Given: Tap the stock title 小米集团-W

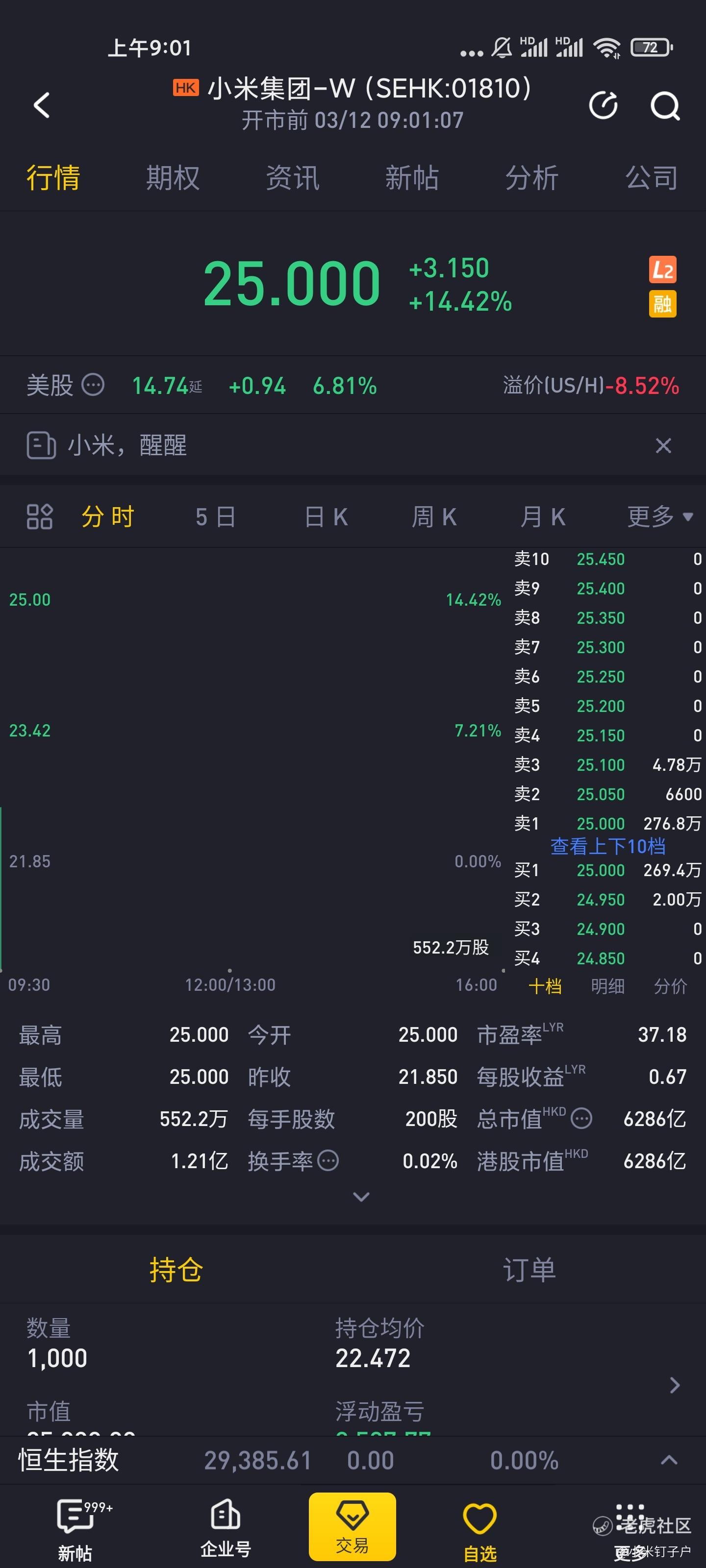Looking at the screenshot, I should pyautogui.click(x=281, y=89).
